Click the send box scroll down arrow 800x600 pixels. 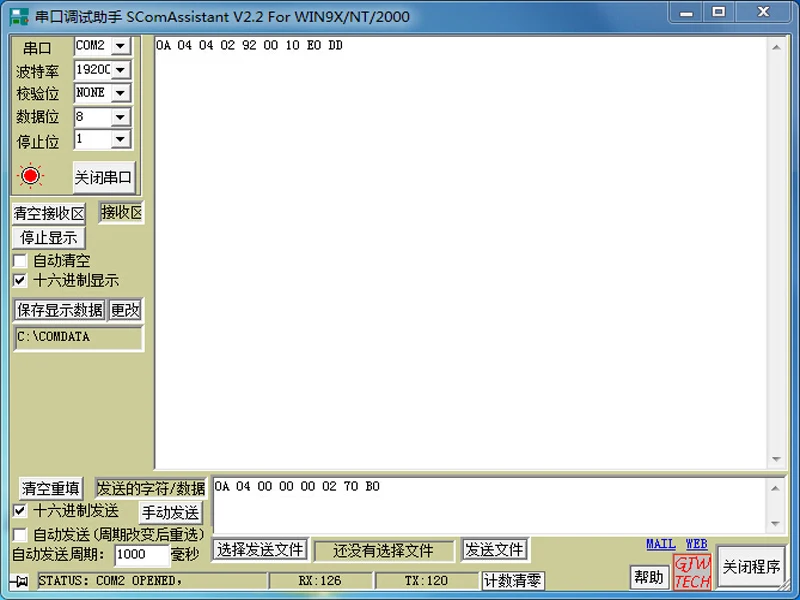click(776, 523)
